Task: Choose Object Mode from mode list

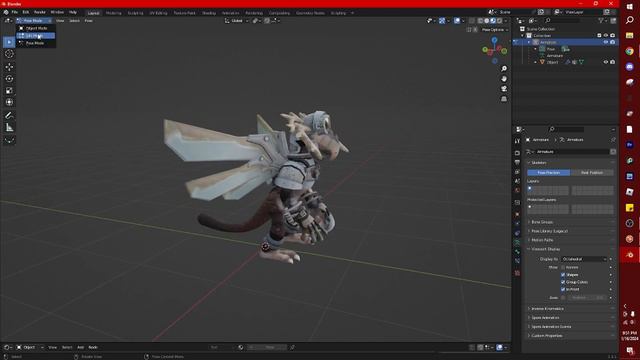Action: click(x=36, y=28)
